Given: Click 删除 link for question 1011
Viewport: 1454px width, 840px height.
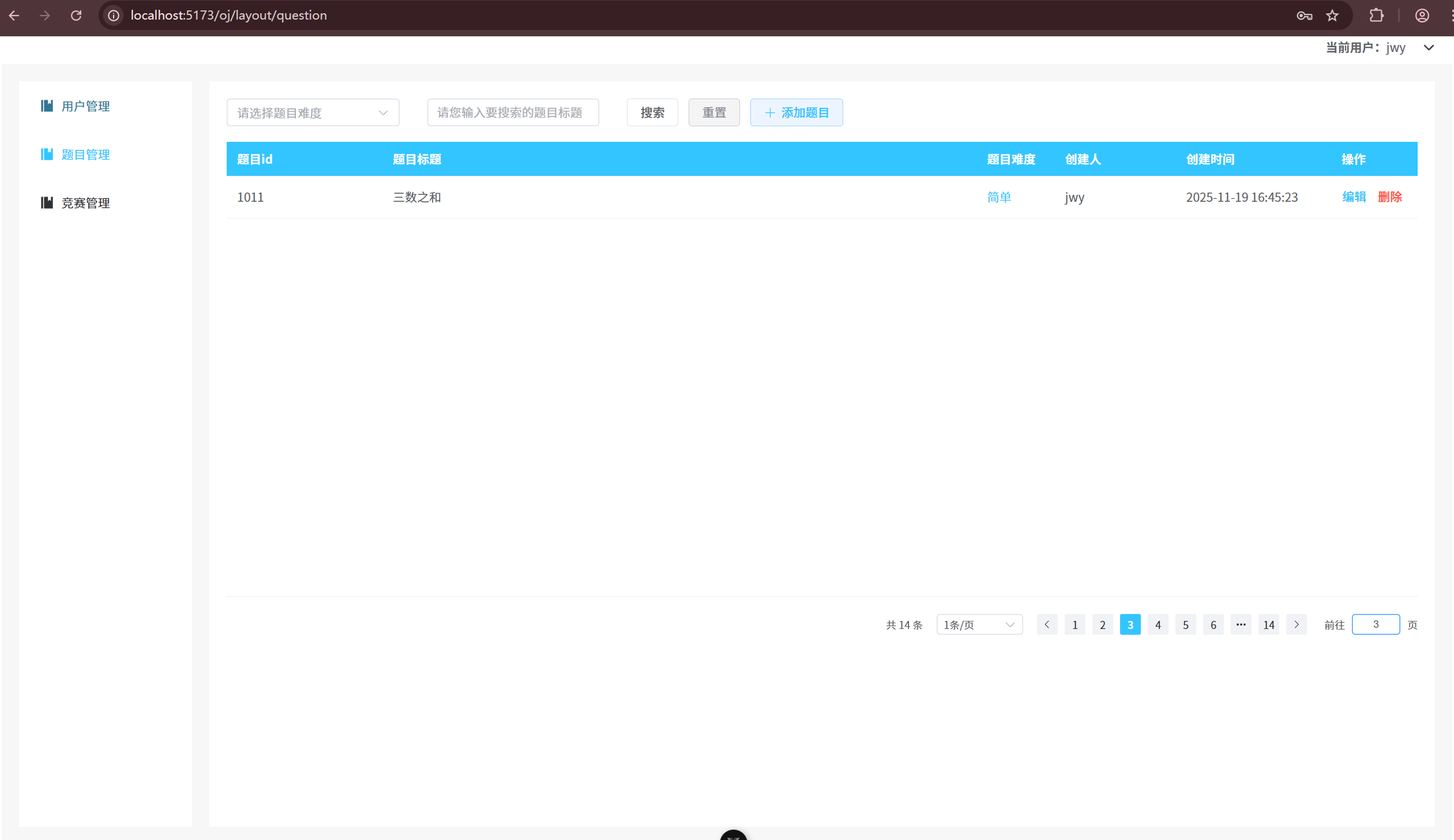Looking at the screenshot, I should [x=1389, y=197].
